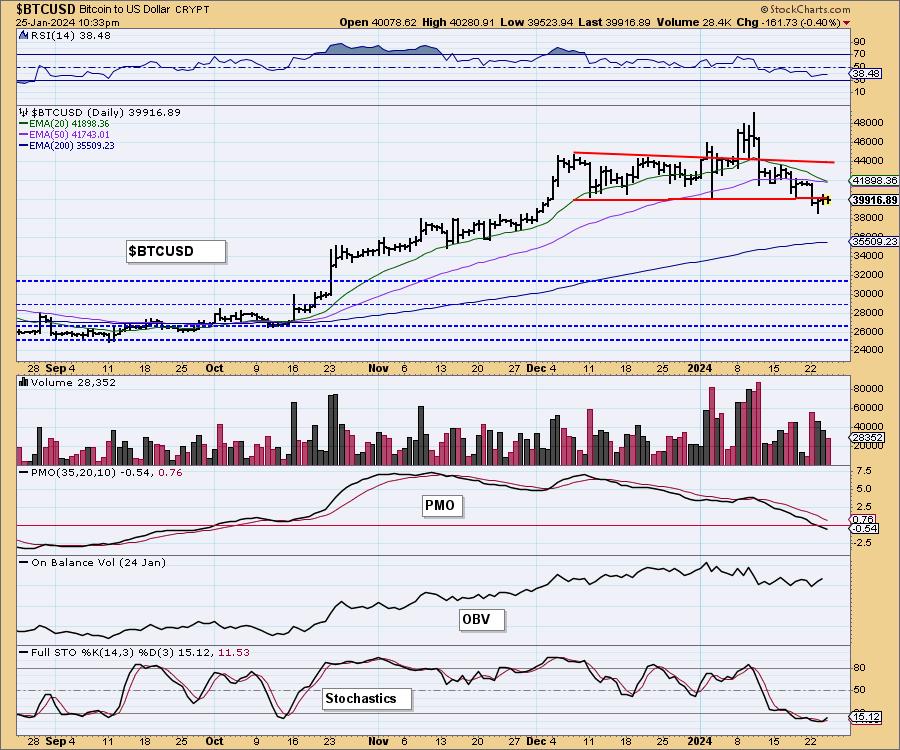Click the yellow highlighted latest price bar
Image resolution: width=900 pixels, height=750 pixels.
pyautogui.click(x=827, y=200)
